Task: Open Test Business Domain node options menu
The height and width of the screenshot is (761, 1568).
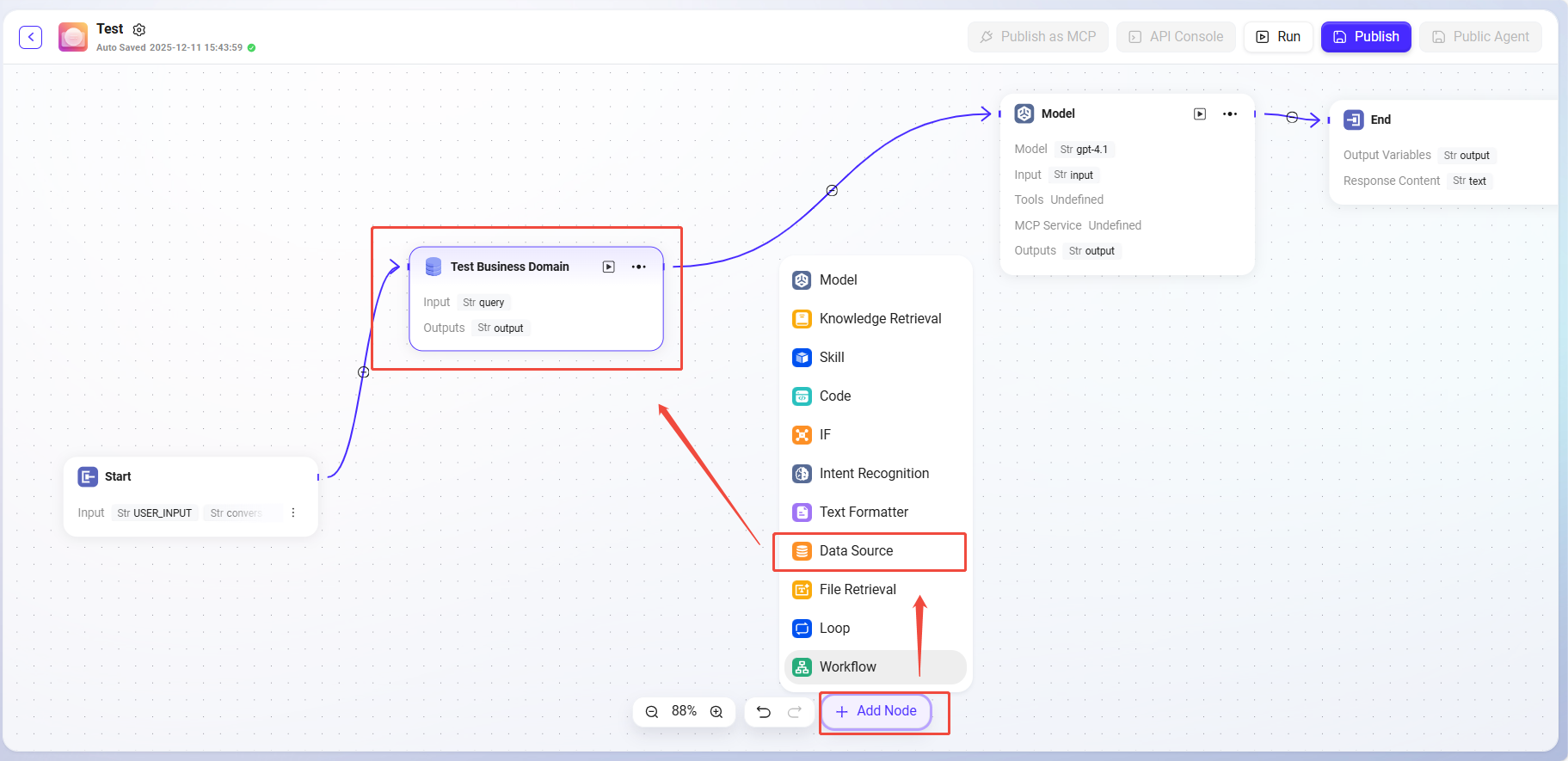Action: (x=639, y=267)
